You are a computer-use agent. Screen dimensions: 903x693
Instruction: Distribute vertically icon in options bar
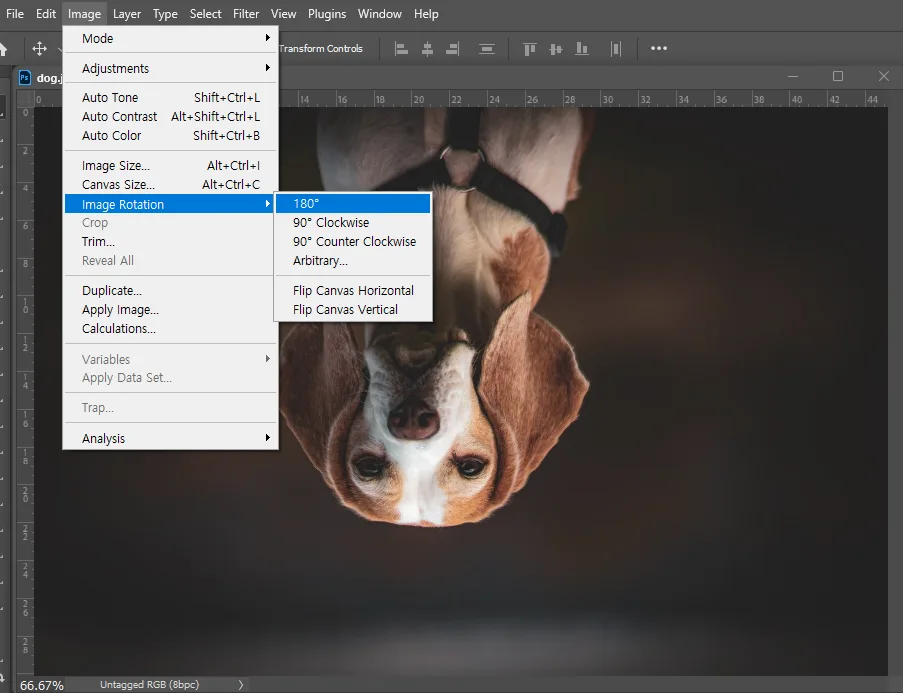(x=487, y=49)
